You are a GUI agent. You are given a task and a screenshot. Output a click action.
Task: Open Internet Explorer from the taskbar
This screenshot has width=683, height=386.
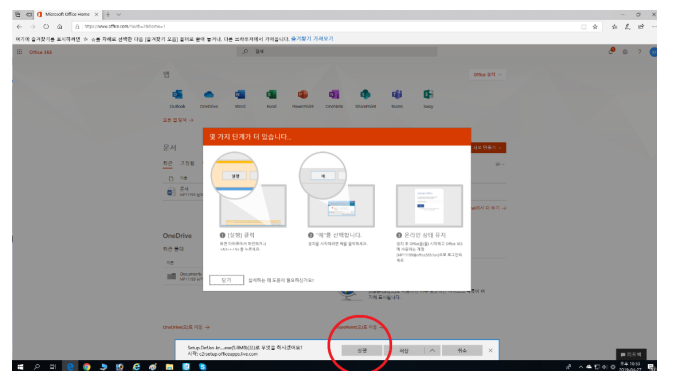(x=136, y=367)
